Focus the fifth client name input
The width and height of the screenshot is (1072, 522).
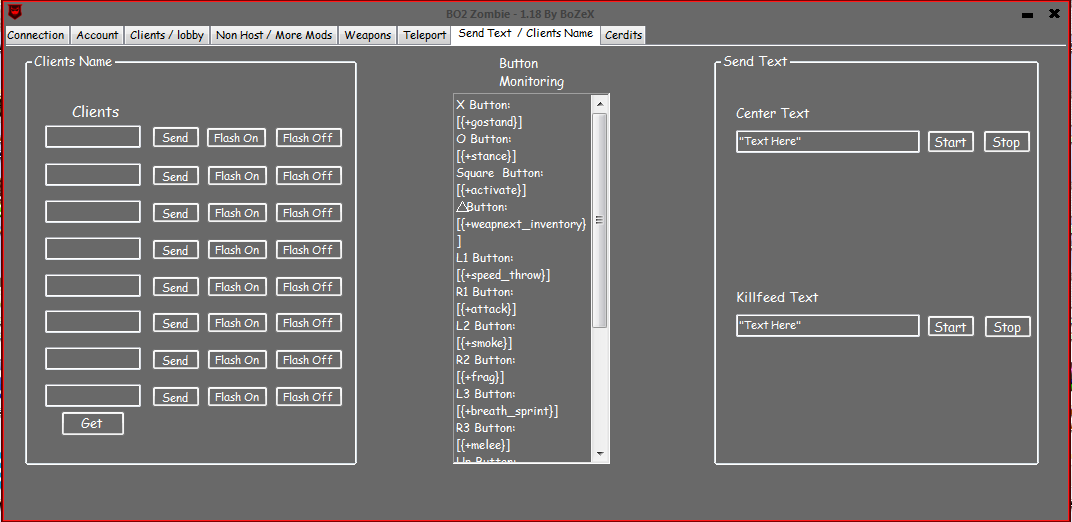click(93, 285)
